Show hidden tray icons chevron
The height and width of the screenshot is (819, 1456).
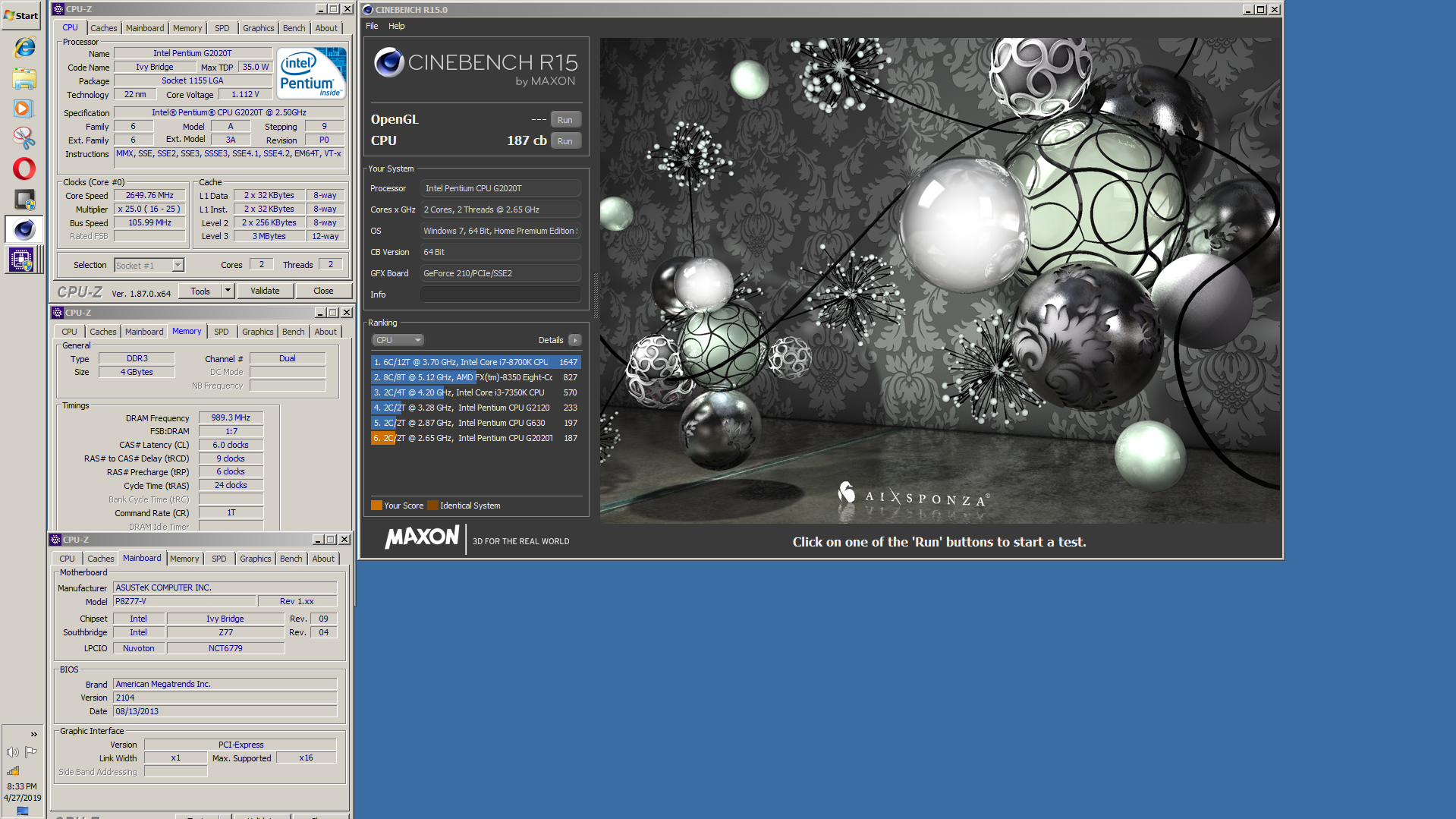click(33, 734)
